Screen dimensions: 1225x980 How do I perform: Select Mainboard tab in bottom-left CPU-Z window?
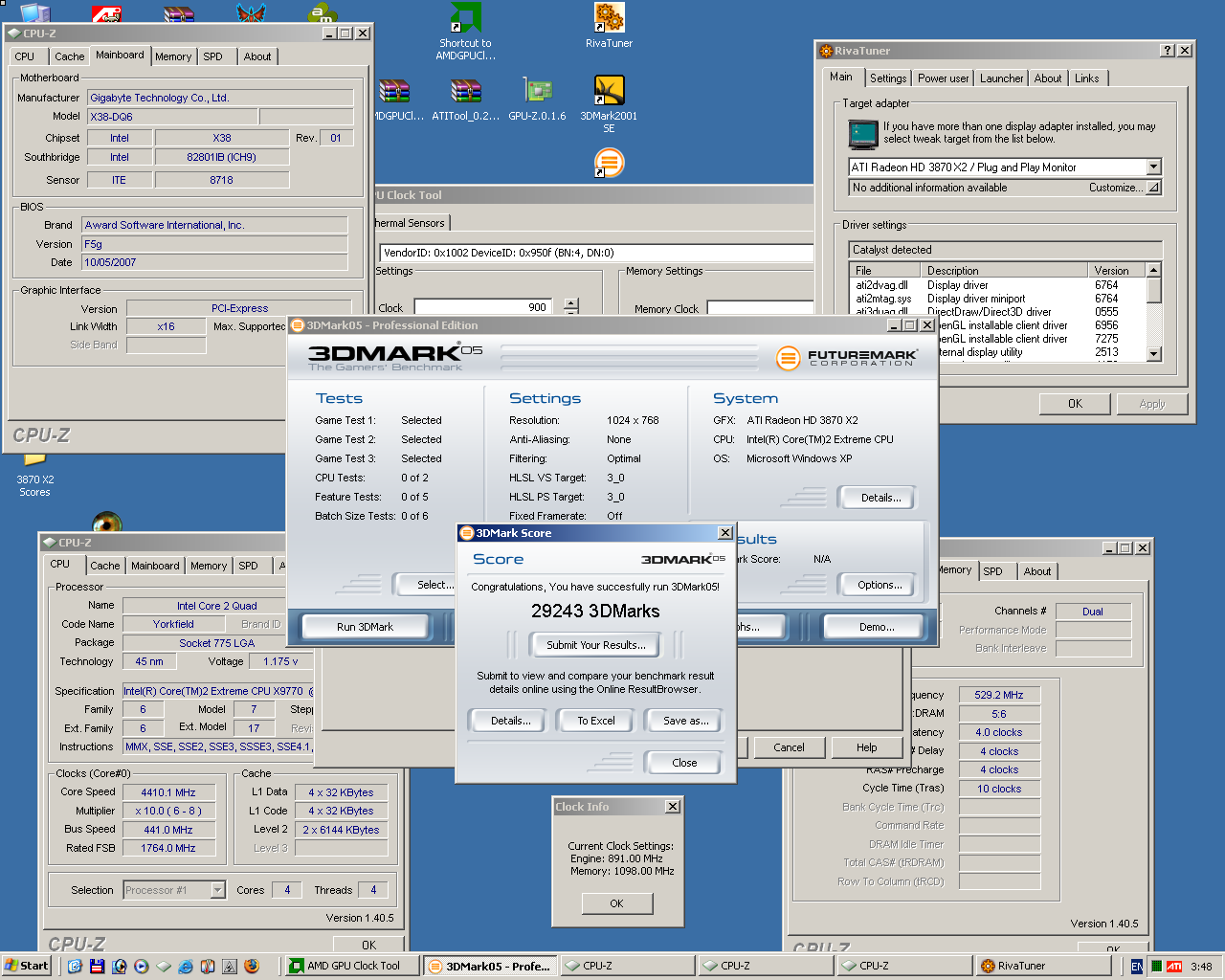coord(155,566)
